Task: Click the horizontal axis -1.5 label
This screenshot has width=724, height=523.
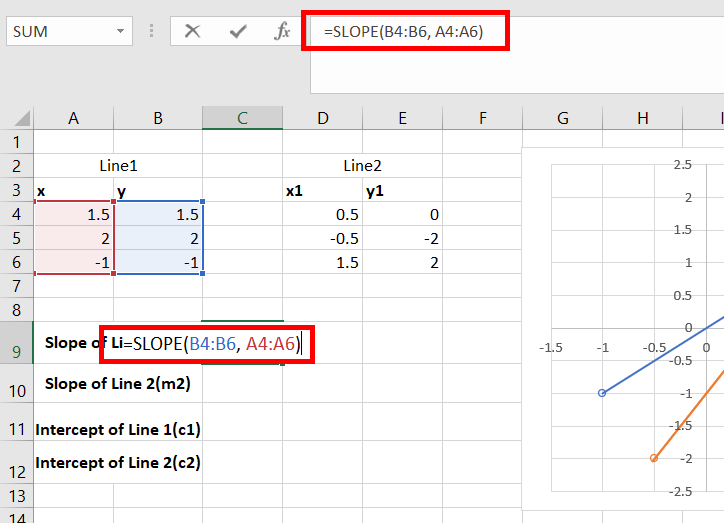Action: click(x=551, y=348)
